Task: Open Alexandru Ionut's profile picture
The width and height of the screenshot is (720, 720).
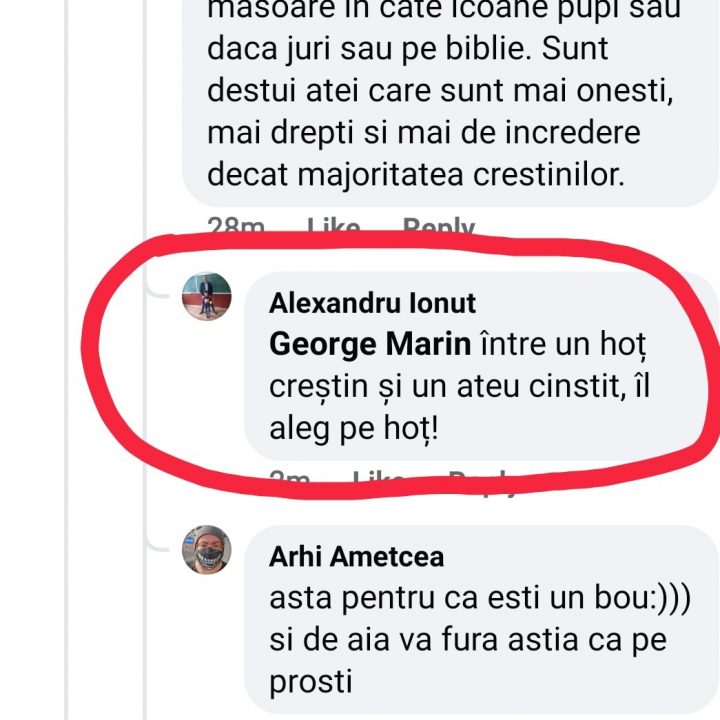Action: pyautogui.click(x=206, y=297)
